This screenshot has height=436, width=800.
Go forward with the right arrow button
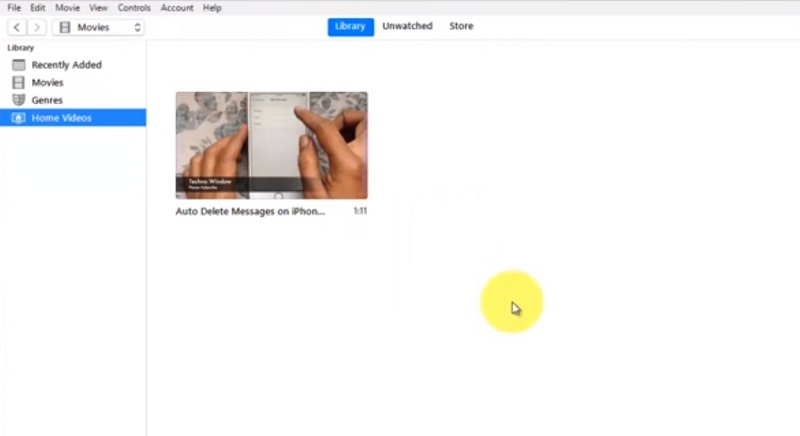click(37, 28)
